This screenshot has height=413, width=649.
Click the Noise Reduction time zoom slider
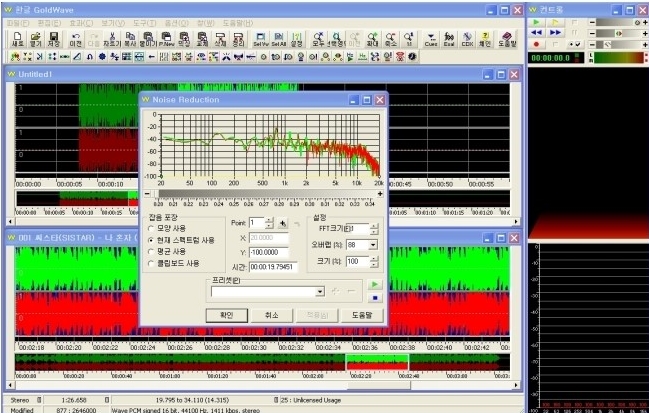[x=264, y=194]
